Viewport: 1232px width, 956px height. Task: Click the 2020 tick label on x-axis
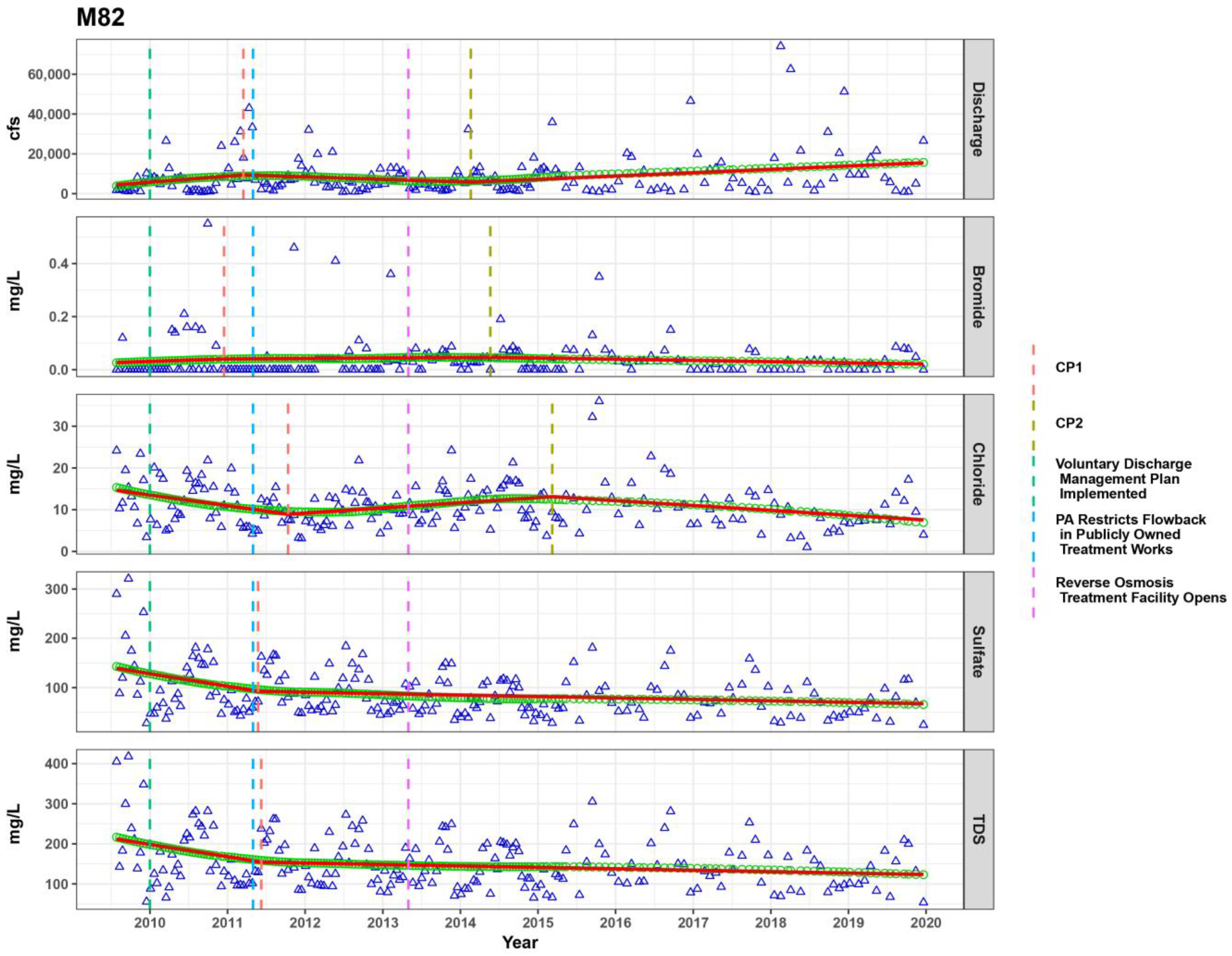click(x=926, y=923)
